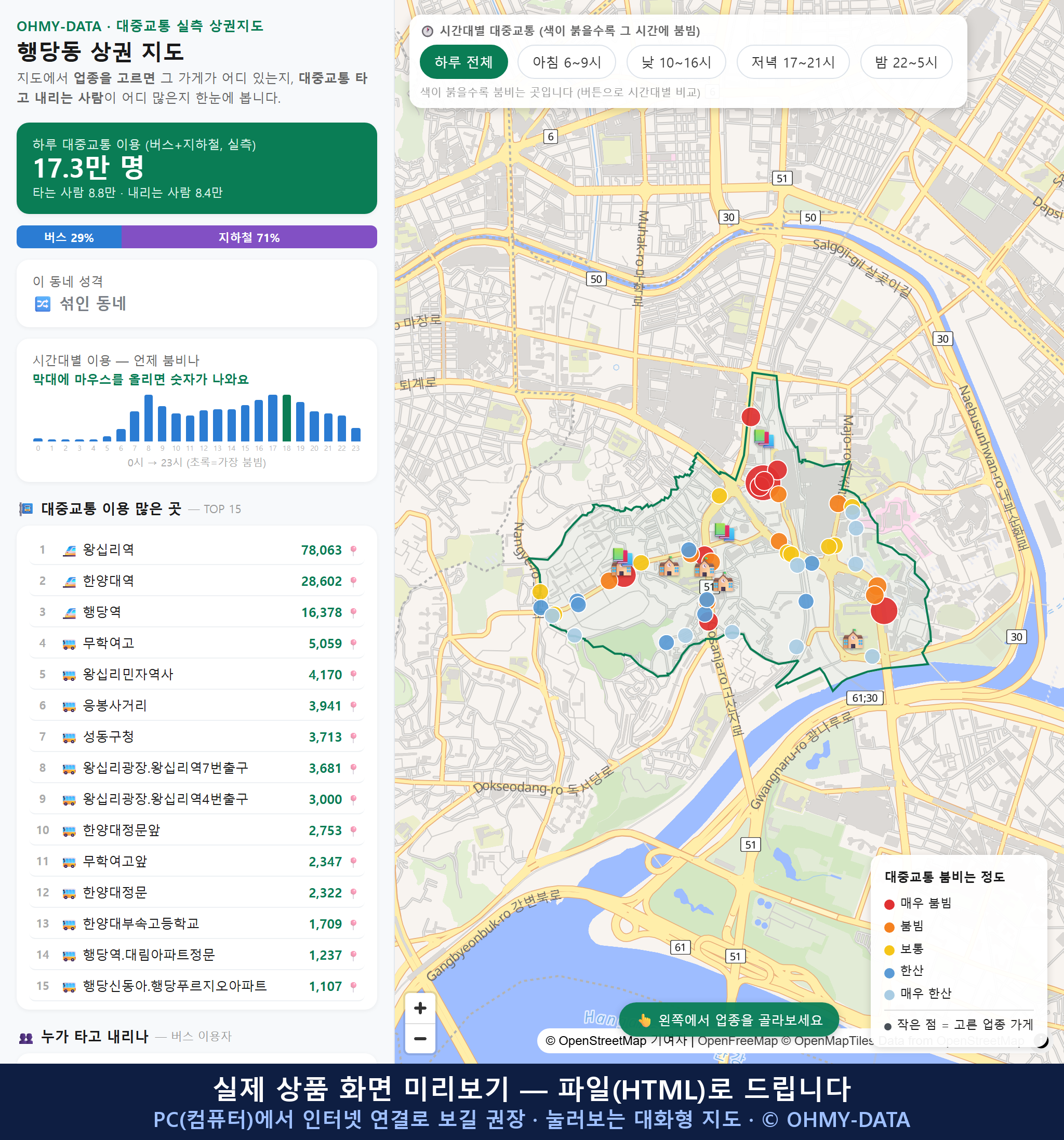Select the 저녁 17~21시 time filter
Viewport: 1064px width, 1140px height.
[x=793, y=62]
